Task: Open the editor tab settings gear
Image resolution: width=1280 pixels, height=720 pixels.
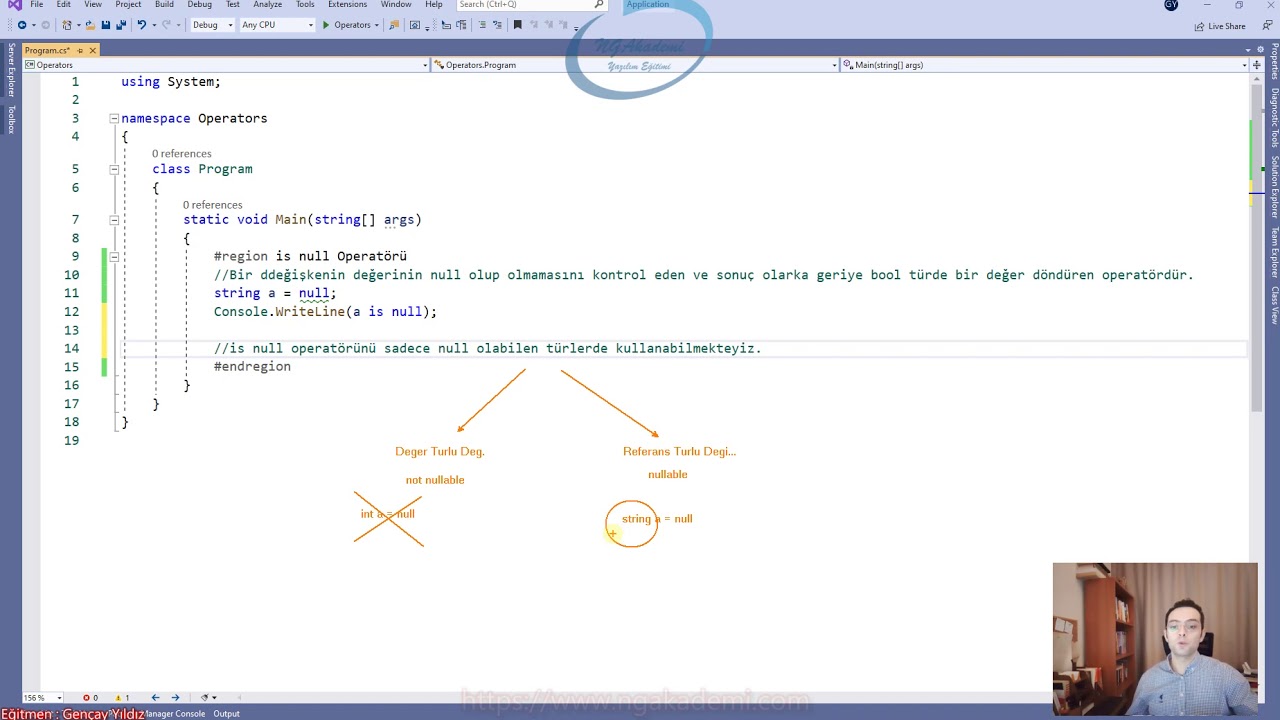Action: point(1261,50)
